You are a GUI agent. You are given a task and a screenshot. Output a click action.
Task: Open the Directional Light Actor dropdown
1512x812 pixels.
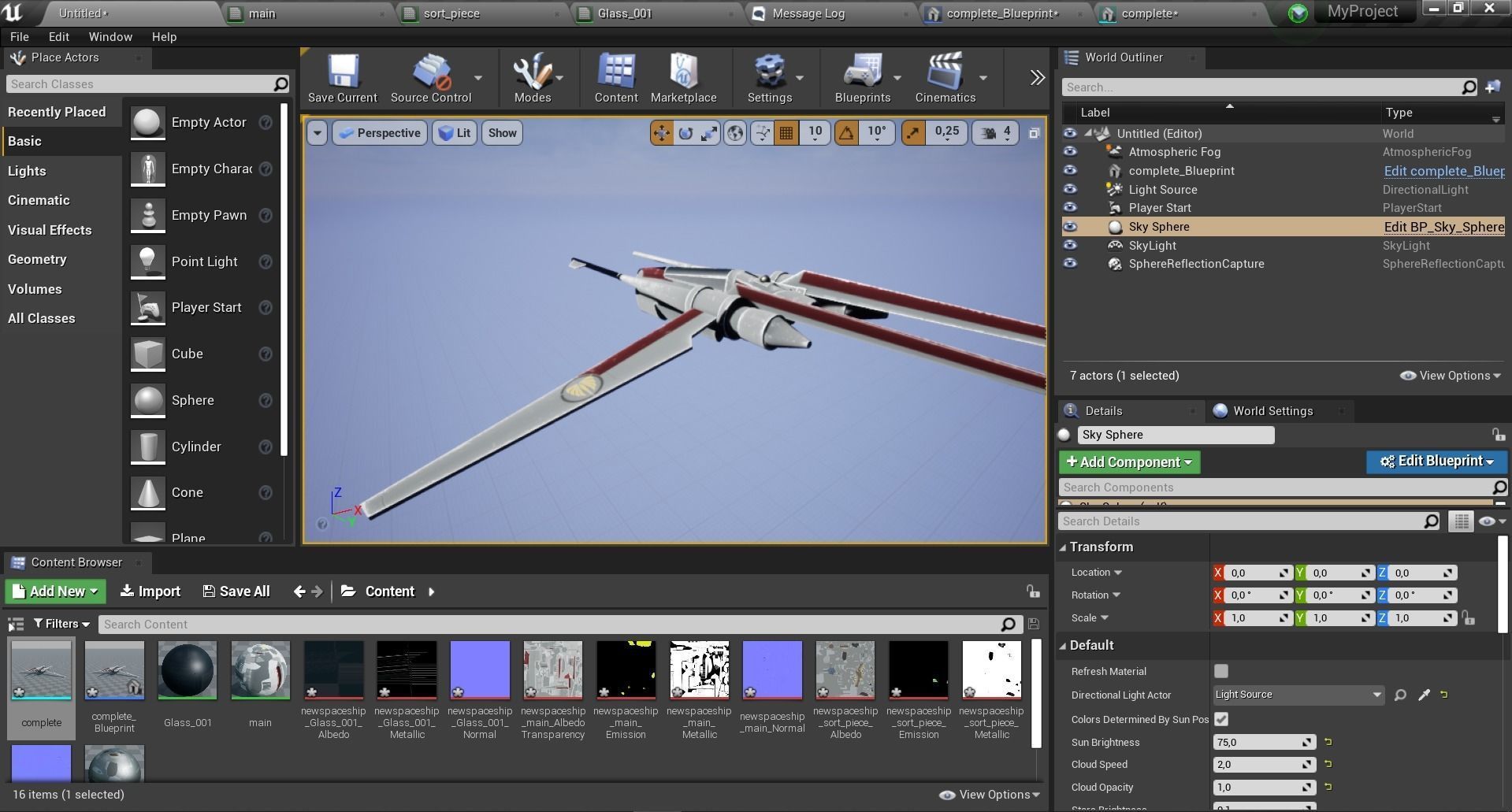(x=1298, y=695)
